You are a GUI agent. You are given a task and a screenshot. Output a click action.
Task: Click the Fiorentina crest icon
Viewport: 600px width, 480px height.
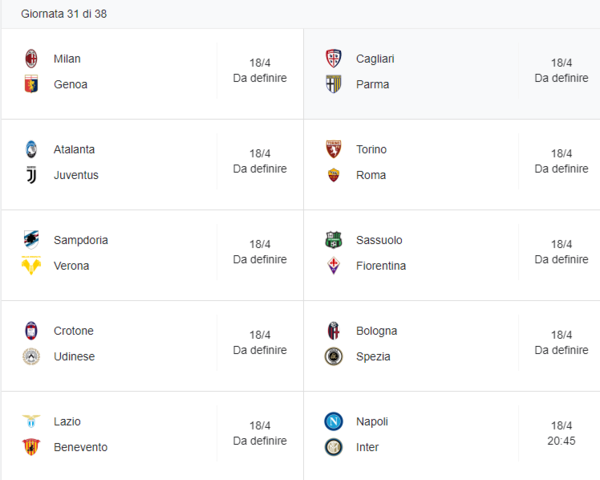(x=333, y=266)
